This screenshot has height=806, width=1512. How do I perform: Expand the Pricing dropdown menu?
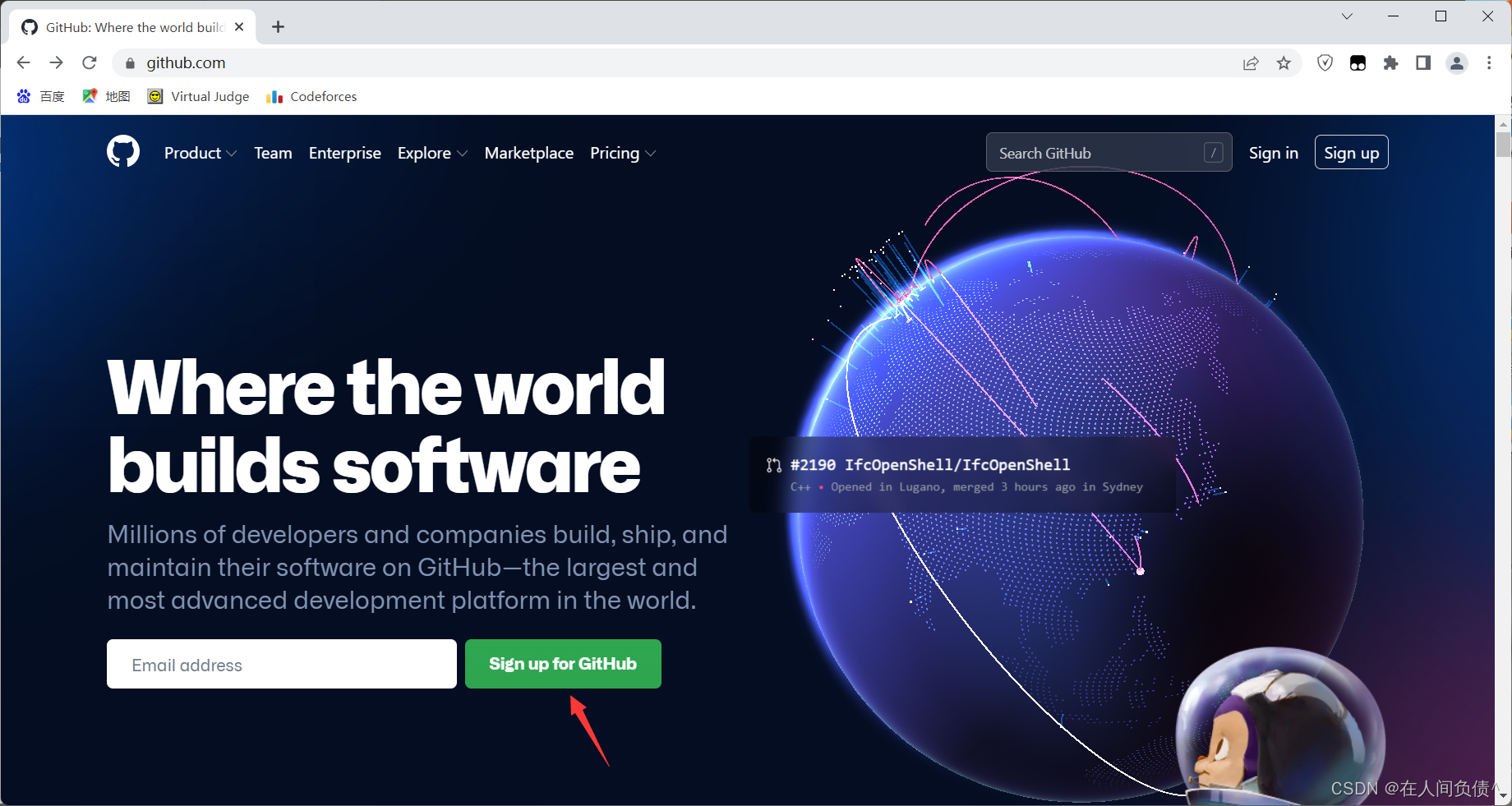click(623, 153)
